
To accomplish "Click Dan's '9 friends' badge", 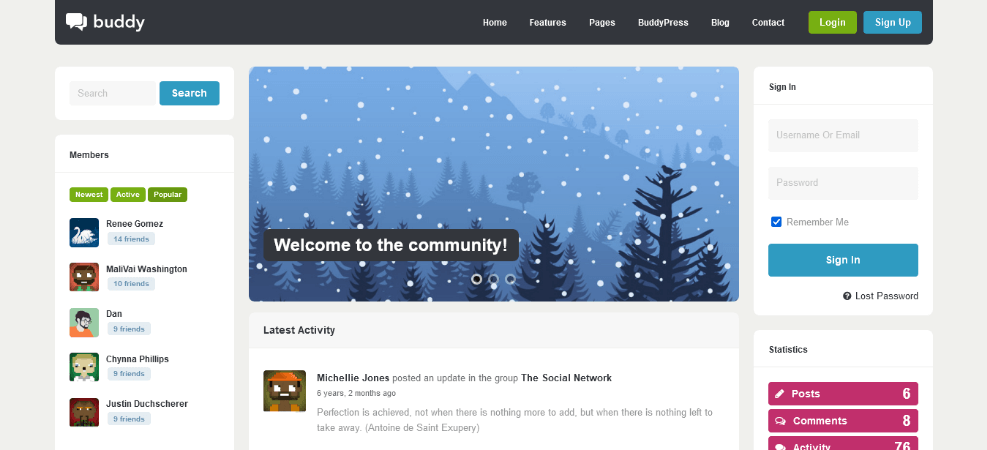I will 129,329.
